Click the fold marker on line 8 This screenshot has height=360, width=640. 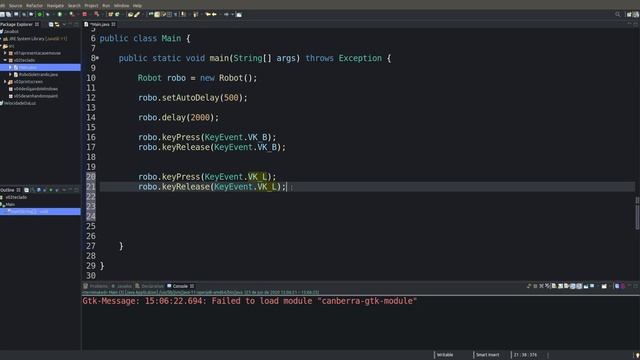click(98, 58)
